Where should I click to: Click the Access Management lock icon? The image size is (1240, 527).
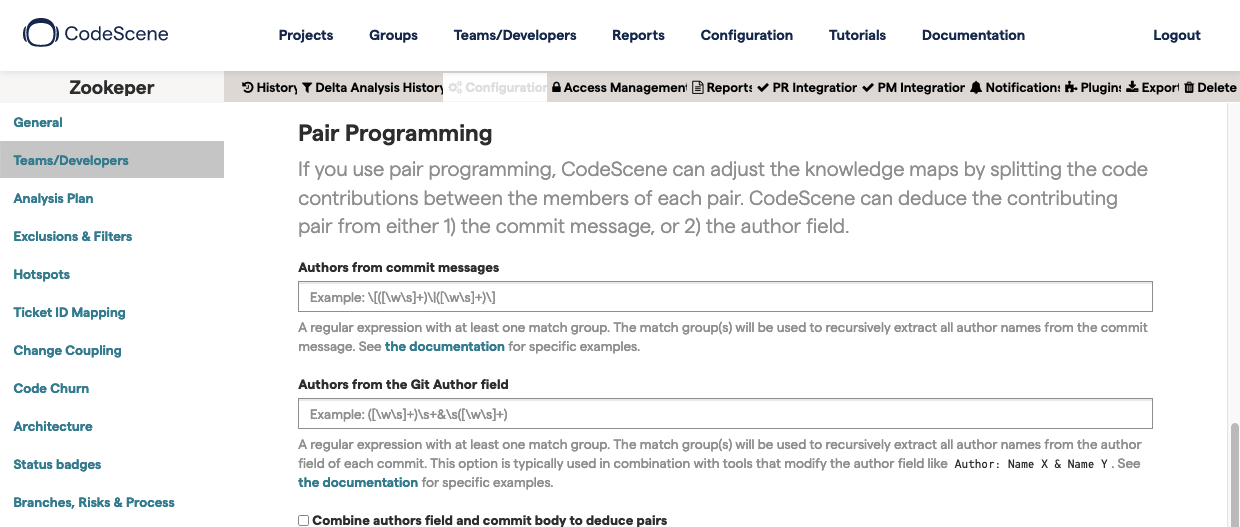point(556,88)
